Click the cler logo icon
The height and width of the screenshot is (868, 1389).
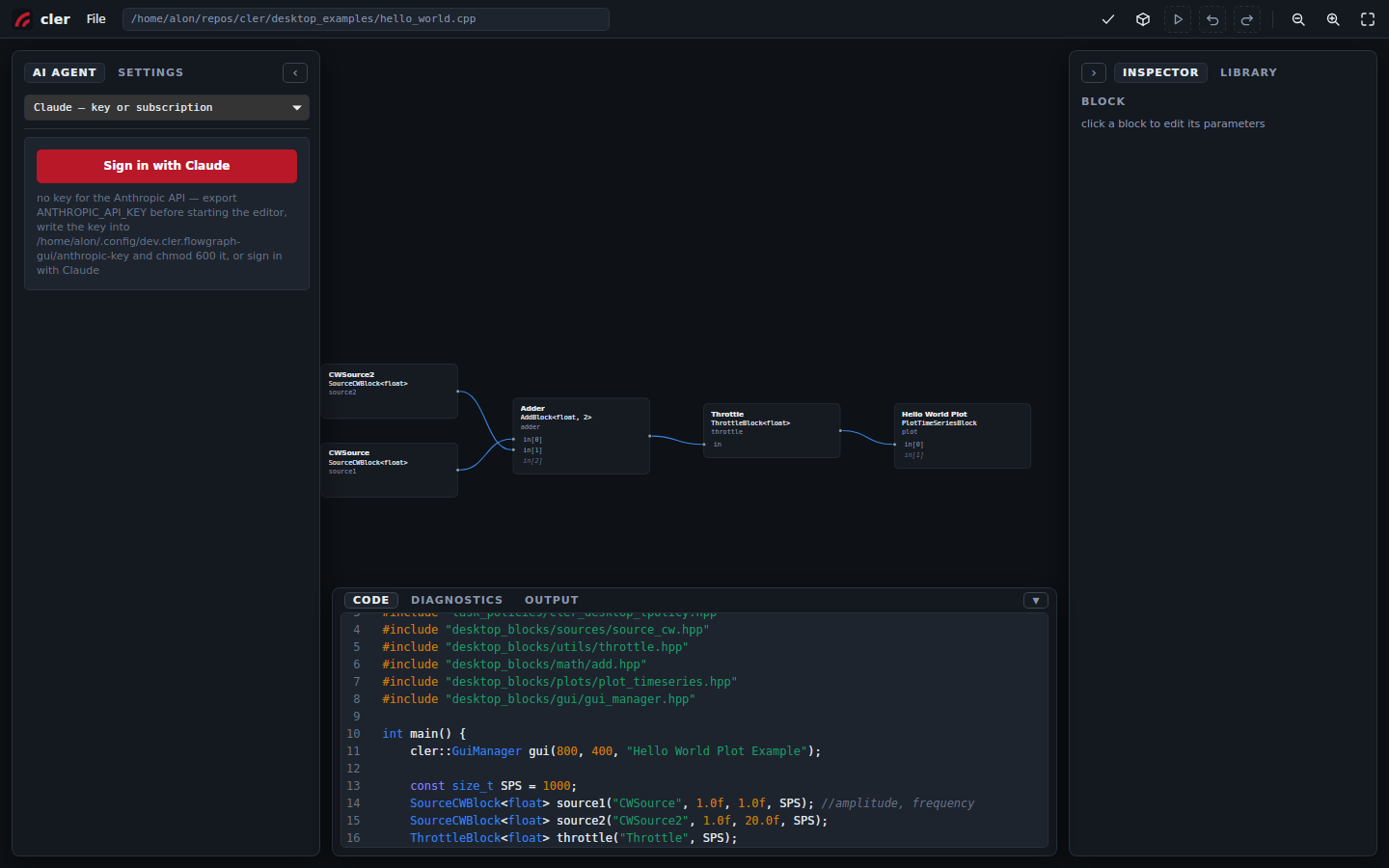point(22,19)
